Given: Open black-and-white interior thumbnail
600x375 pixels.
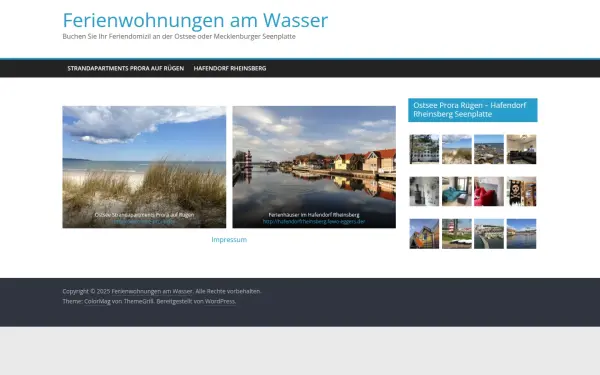Looking at the screenshot, I should click(424, 191).
